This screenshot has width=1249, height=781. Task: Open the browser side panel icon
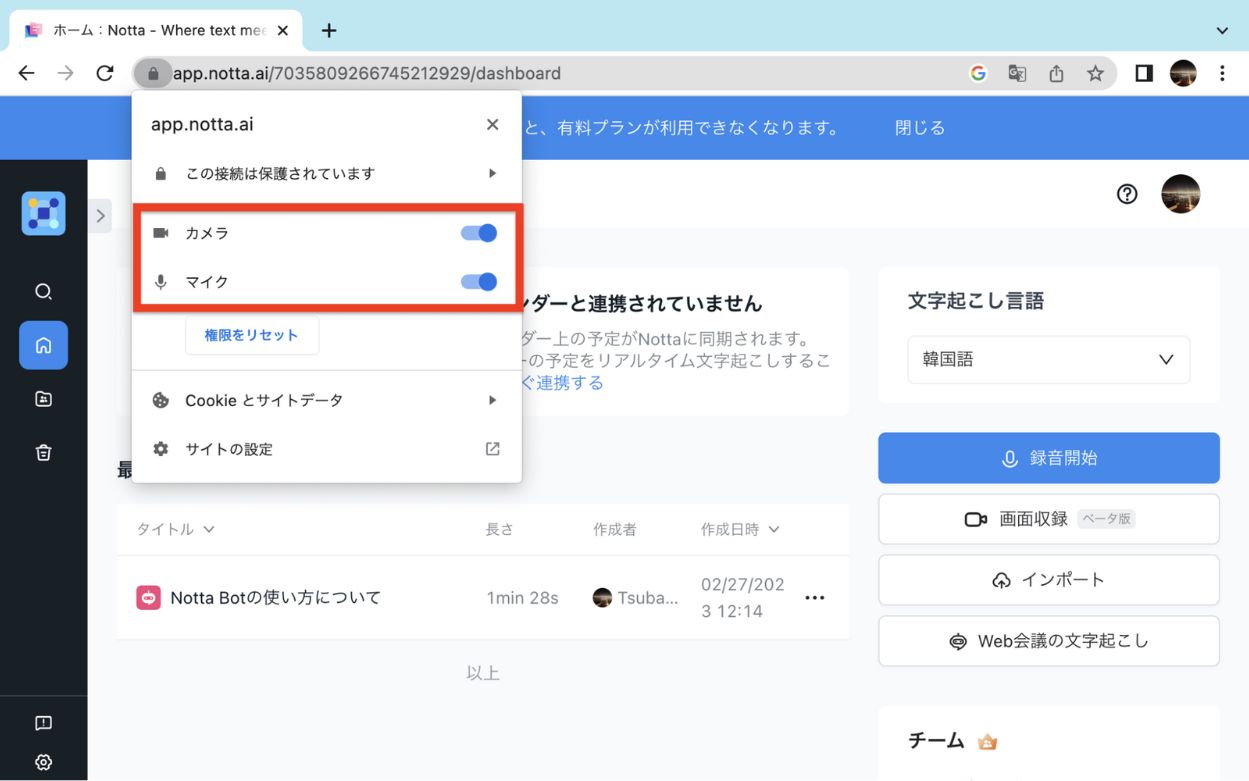[1144, 73]
